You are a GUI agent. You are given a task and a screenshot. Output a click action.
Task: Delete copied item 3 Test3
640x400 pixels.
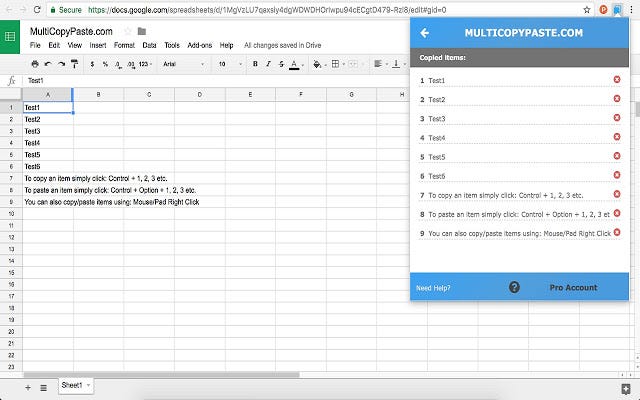(617, 118)
